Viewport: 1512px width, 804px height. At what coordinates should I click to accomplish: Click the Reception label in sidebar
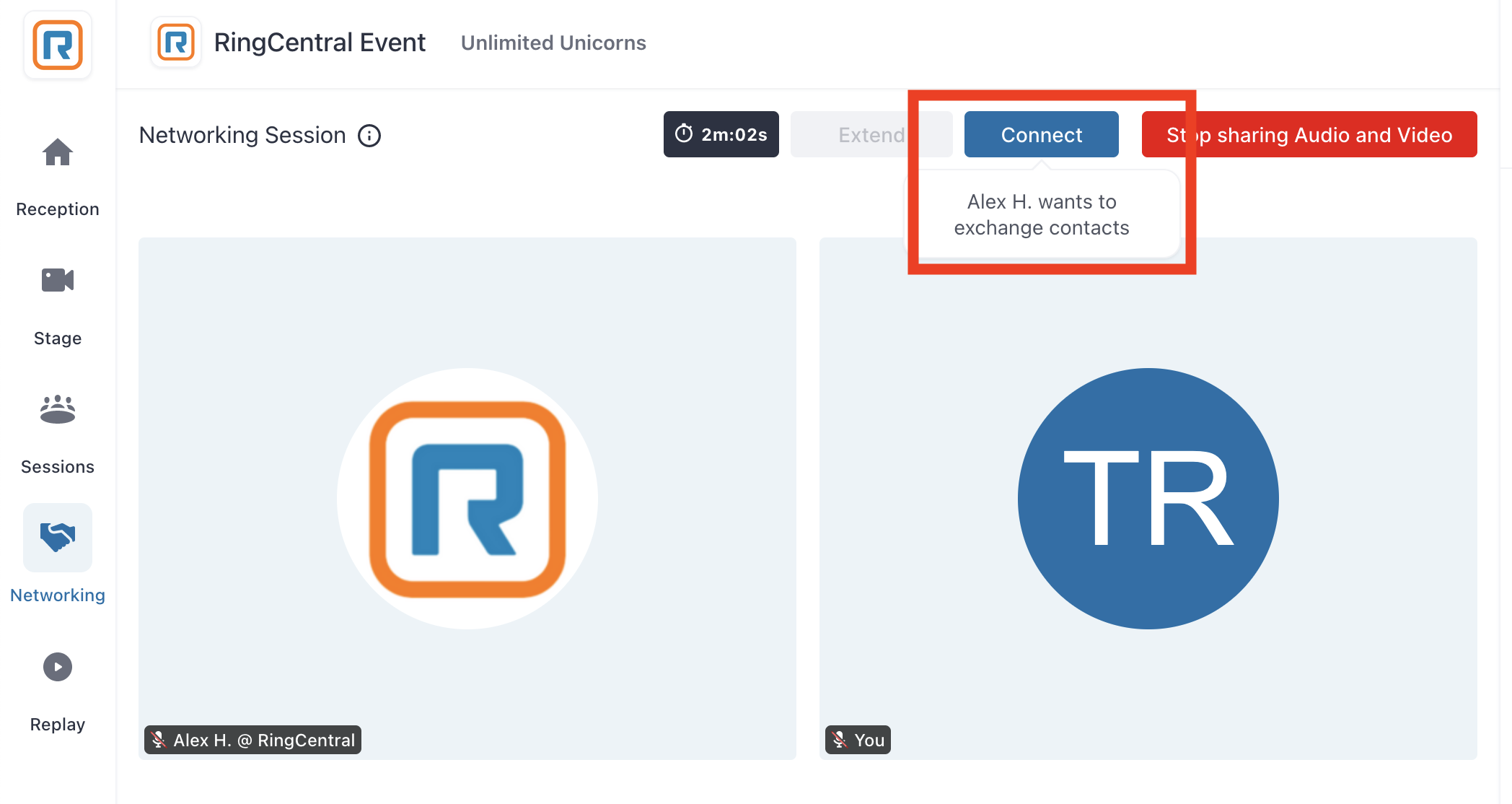[58, 209]
